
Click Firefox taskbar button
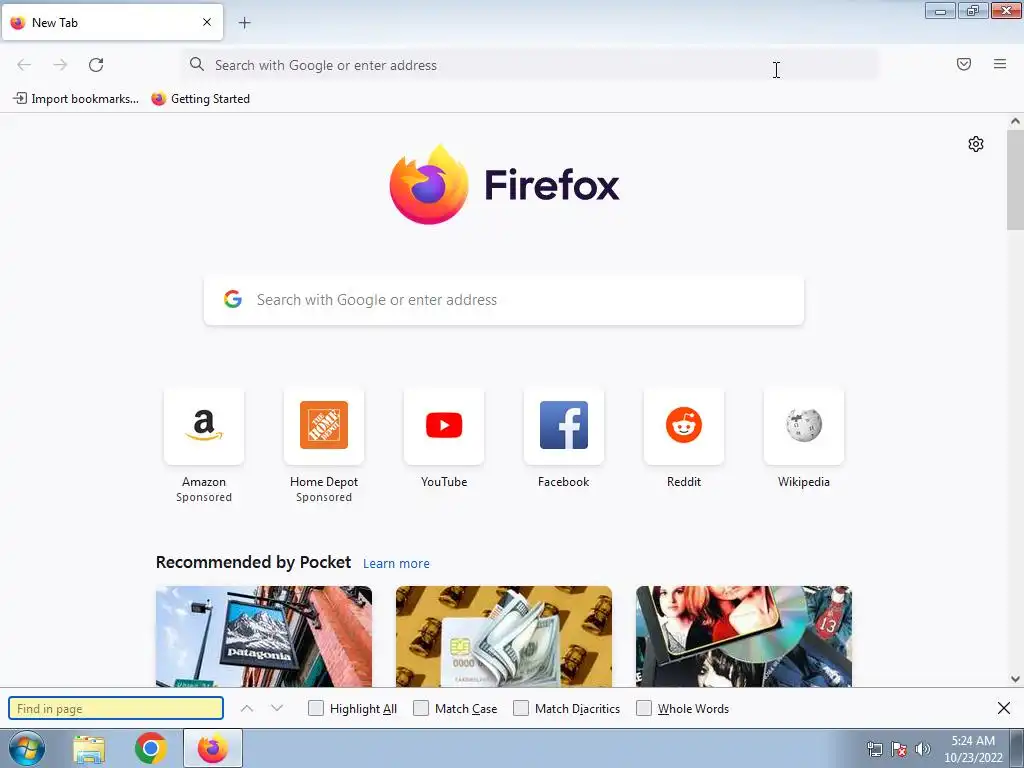click(213, 748)
